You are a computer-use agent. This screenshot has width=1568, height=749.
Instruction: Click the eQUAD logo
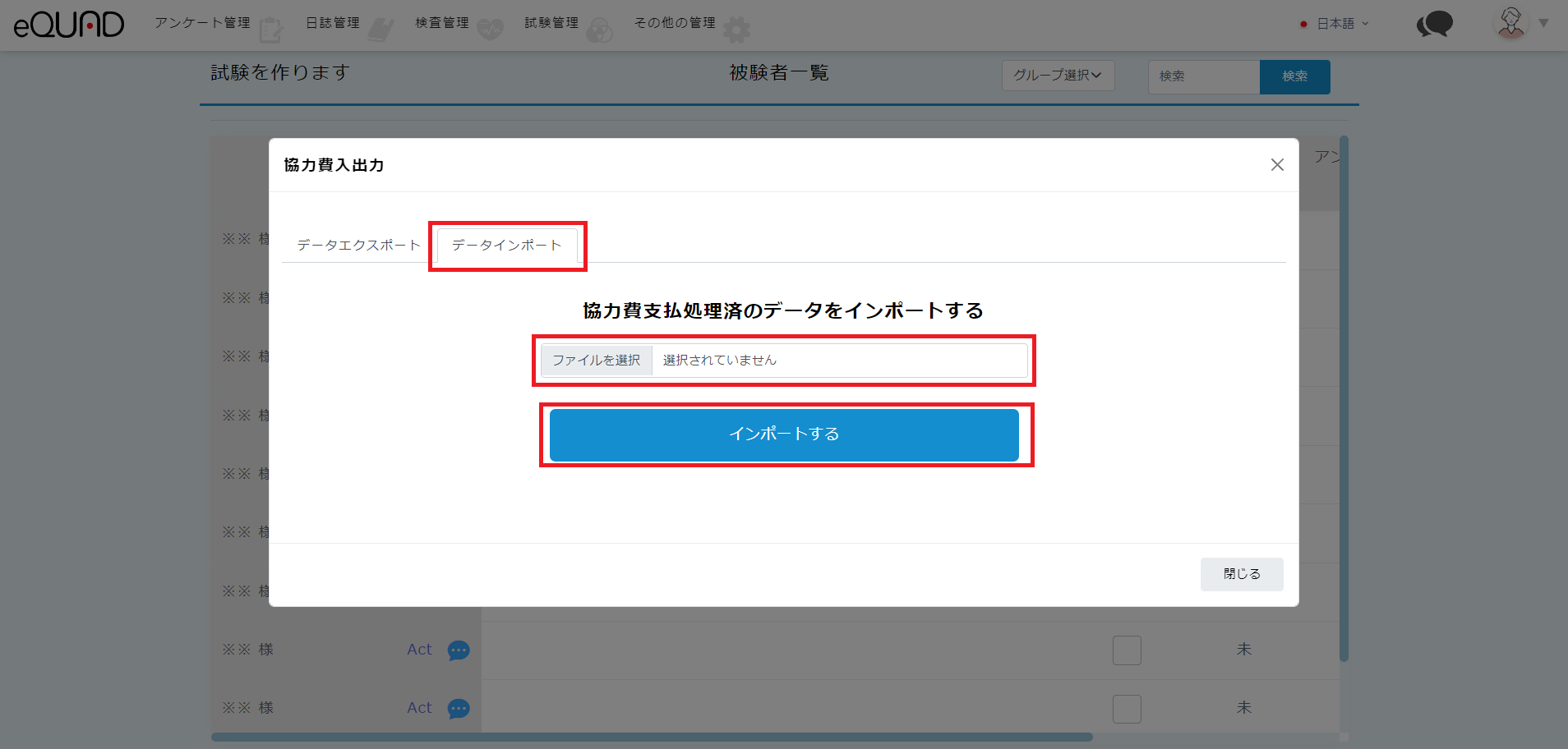(69, 25)
